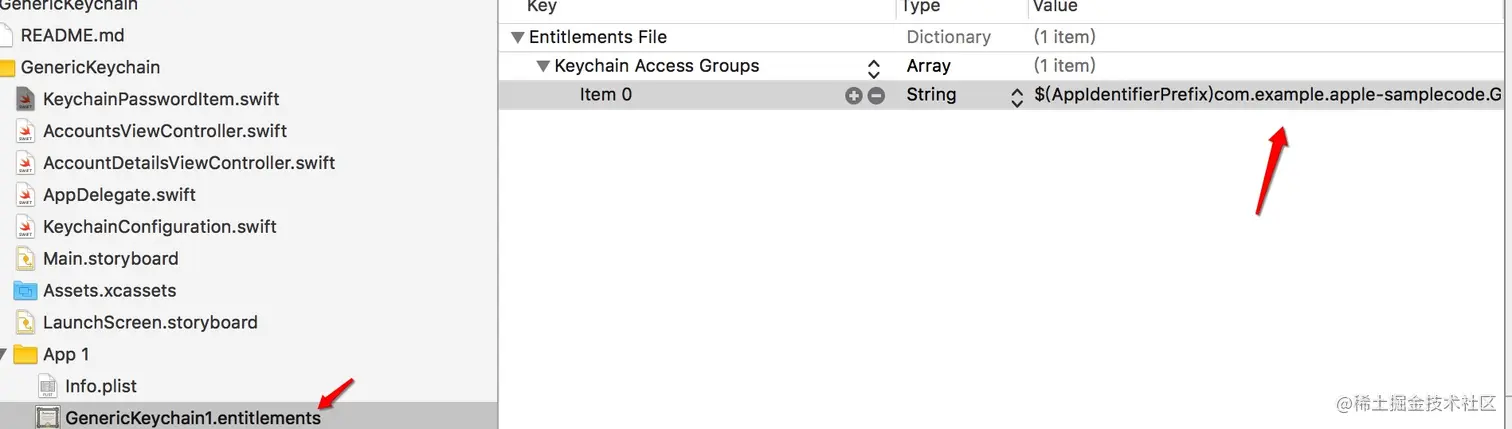Image resolution: width=1512 pixels, height=429 pixels.
Task: Remove Item 0 with the minus button
Action: [876, 96]
